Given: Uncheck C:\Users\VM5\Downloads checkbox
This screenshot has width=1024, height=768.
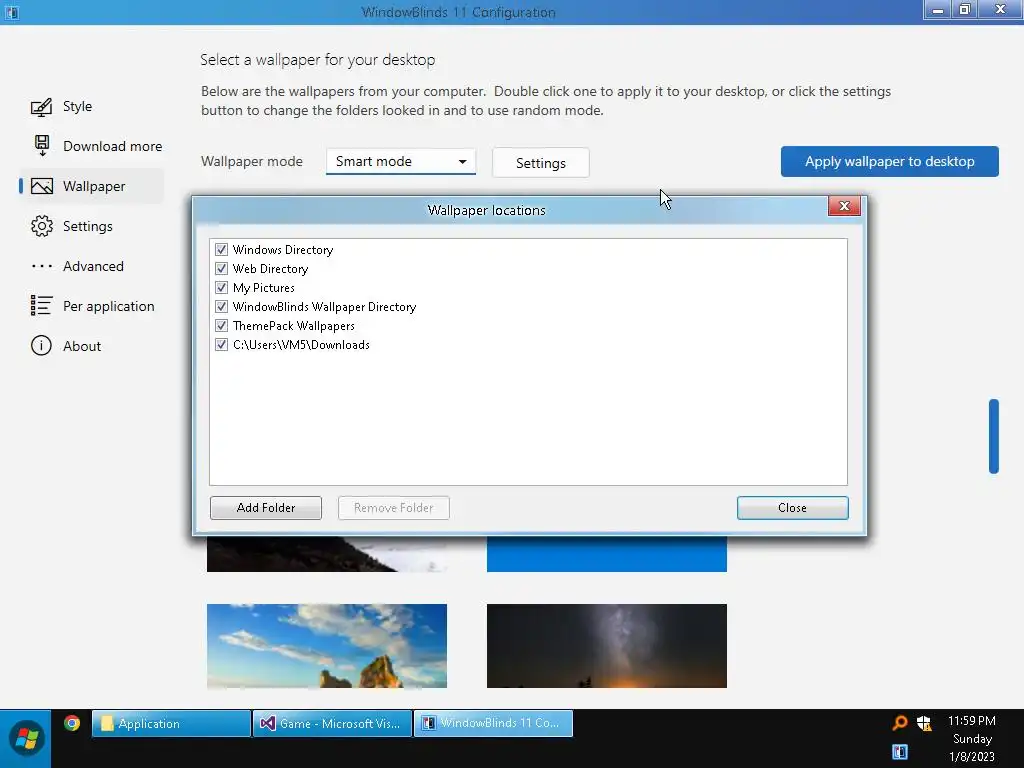Looking at the screenshot, I should 221,344.
